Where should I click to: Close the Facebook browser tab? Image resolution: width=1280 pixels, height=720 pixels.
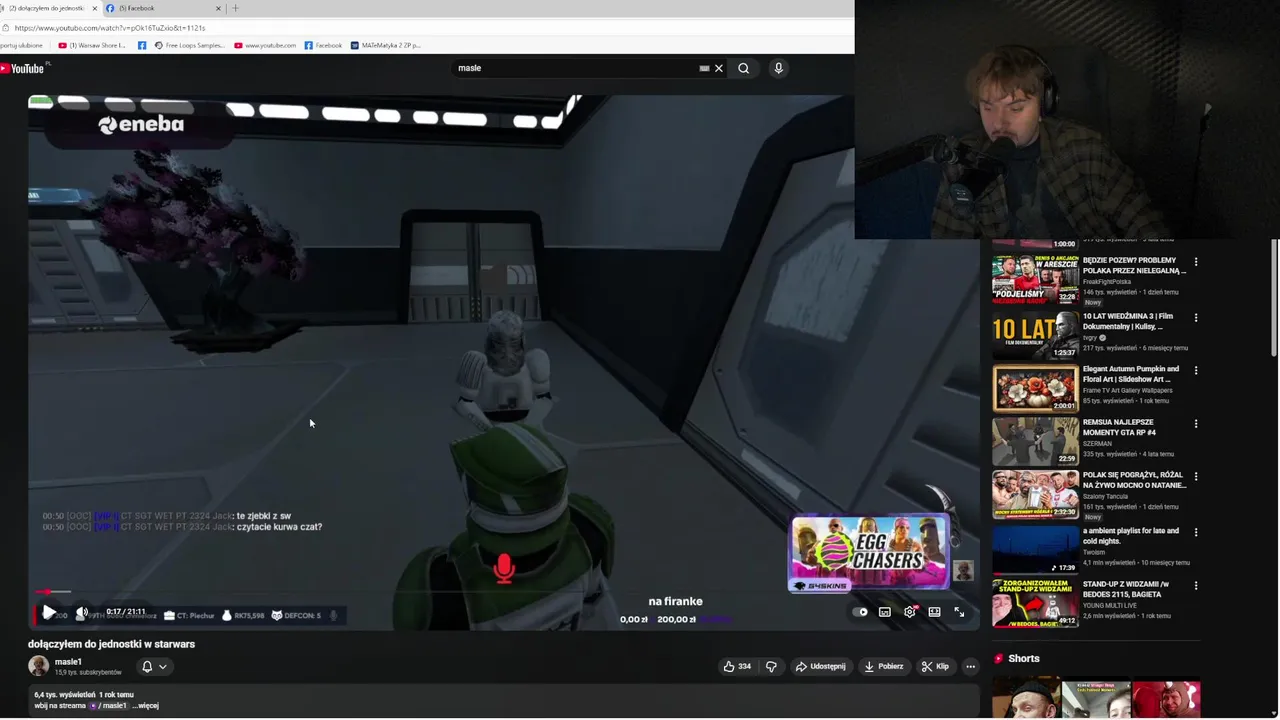pos(218,8)
